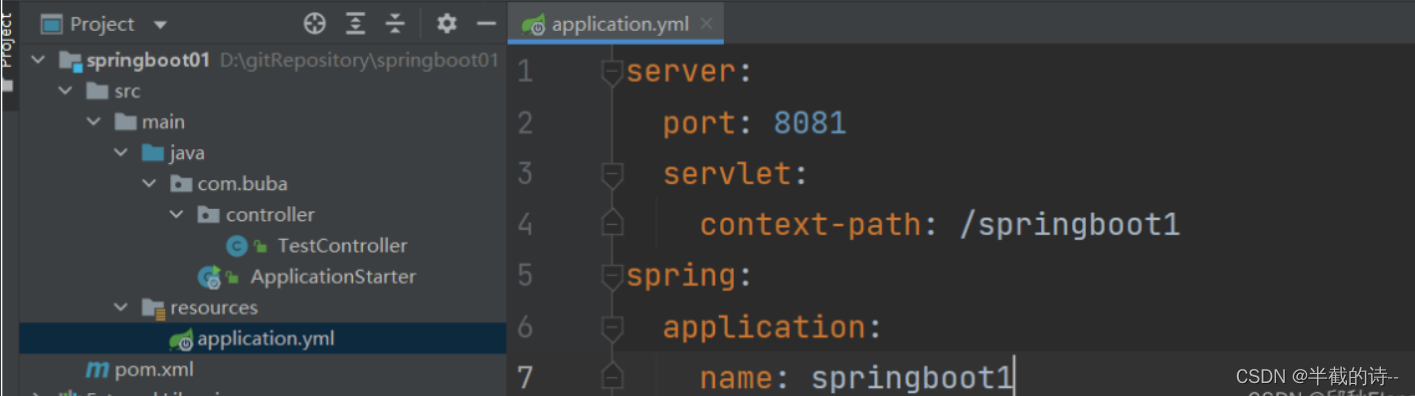Select ApplicationStarter class in tree
The width and height of the screenshot is (1415, 396).
click(x=333, y=276)
